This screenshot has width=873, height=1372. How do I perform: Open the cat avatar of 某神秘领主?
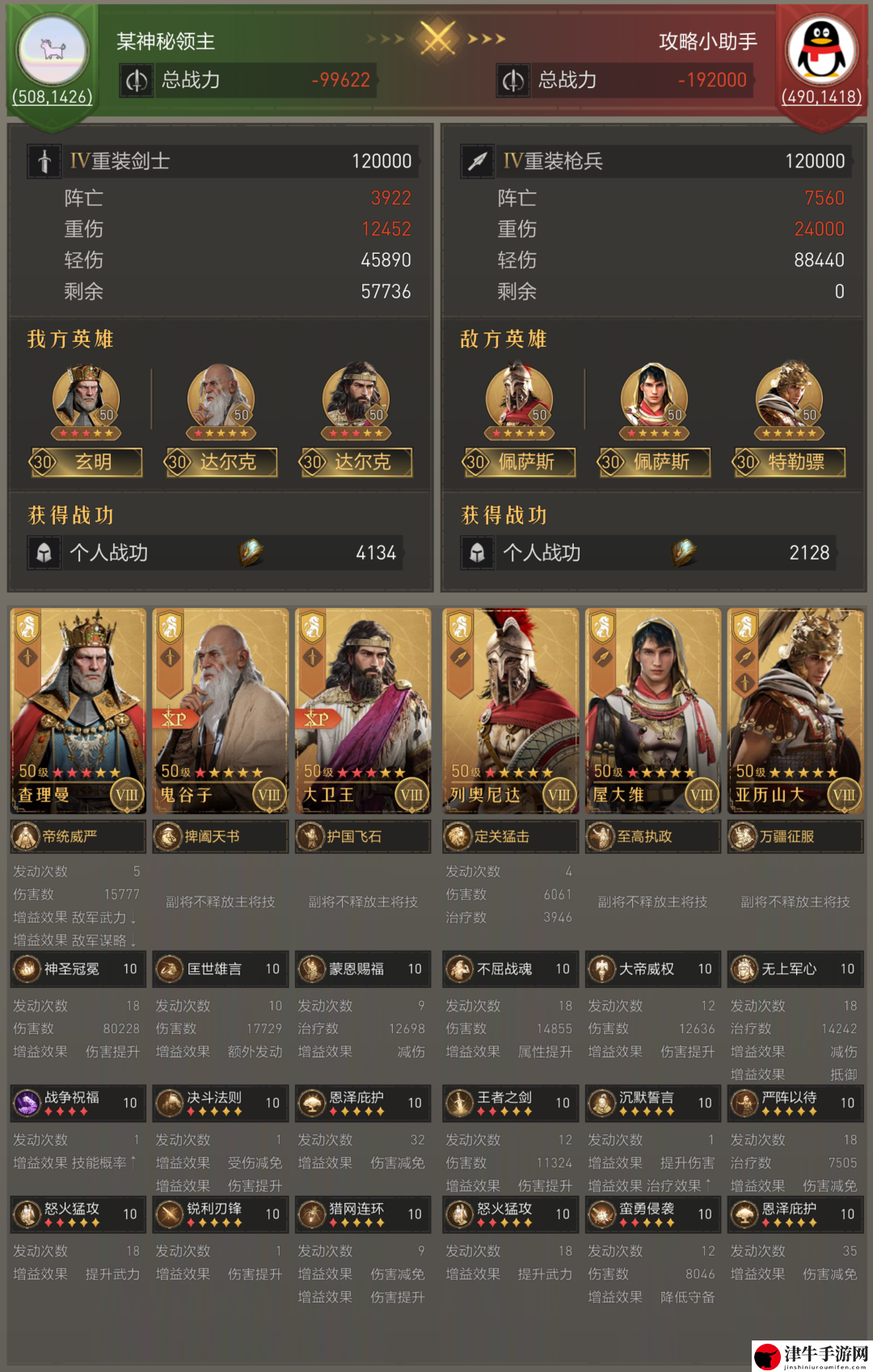(x=53, y=50)
